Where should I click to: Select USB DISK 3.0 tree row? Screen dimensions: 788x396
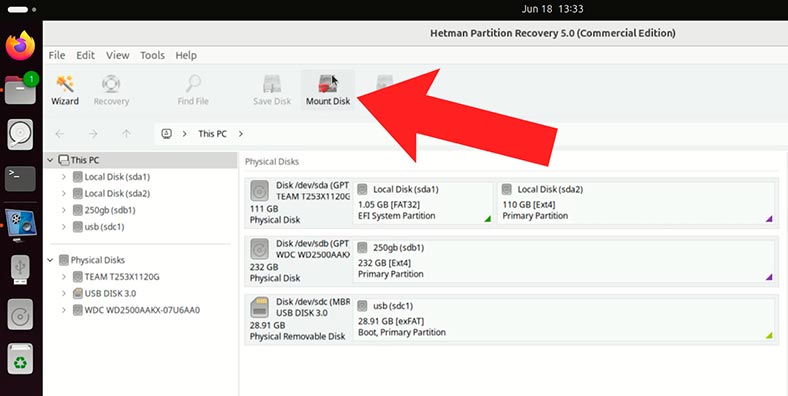[x=141, y=293]
